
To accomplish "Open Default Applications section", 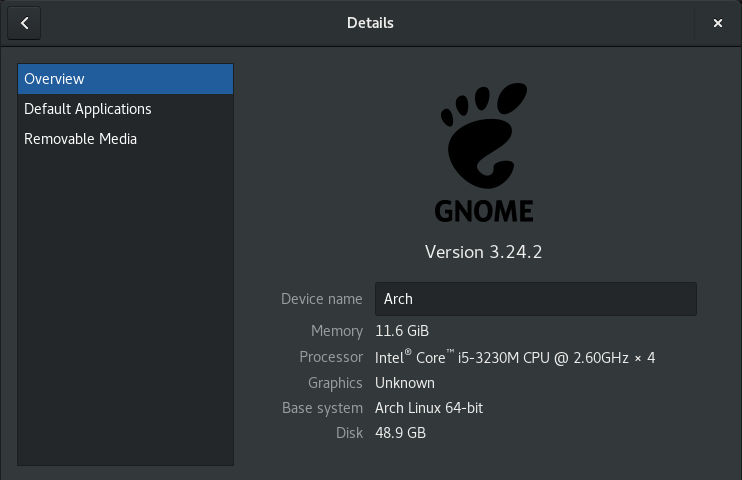I will 125,109.
